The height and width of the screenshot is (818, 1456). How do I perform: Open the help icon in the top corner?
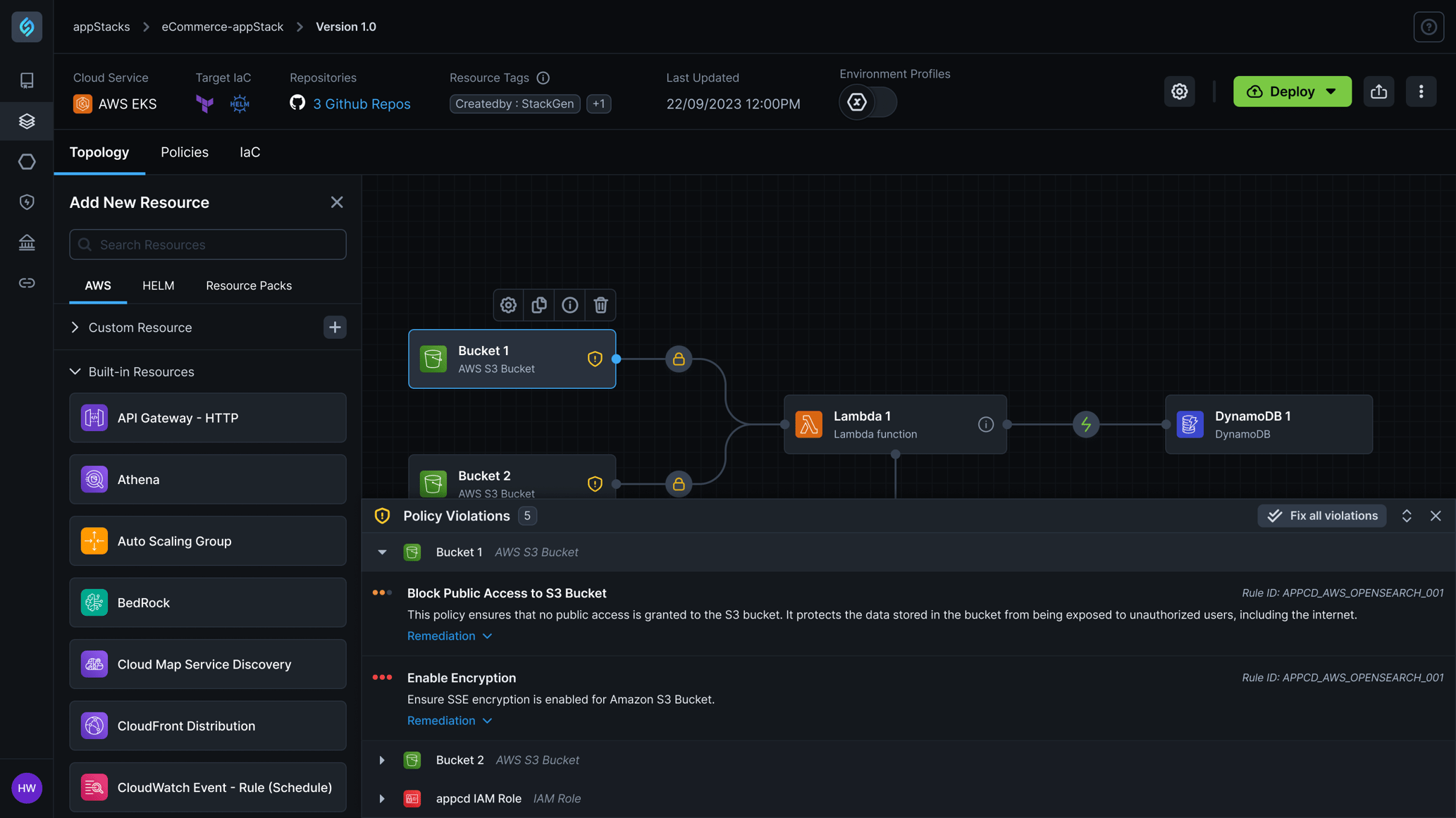[1429, 26]
